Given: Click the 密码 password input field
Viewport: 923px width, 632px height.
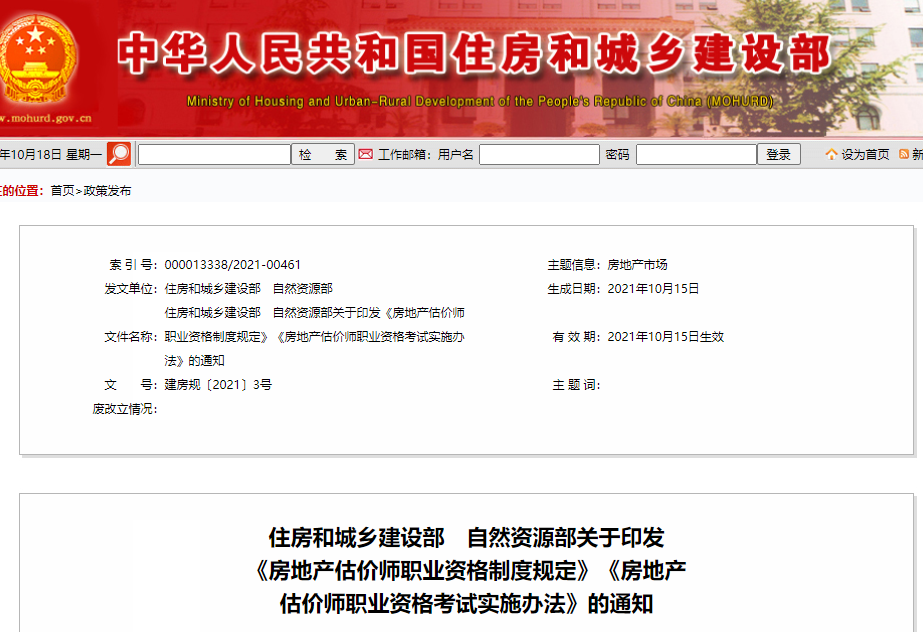Looking at the screenshot, I should [x=696, y=155].
